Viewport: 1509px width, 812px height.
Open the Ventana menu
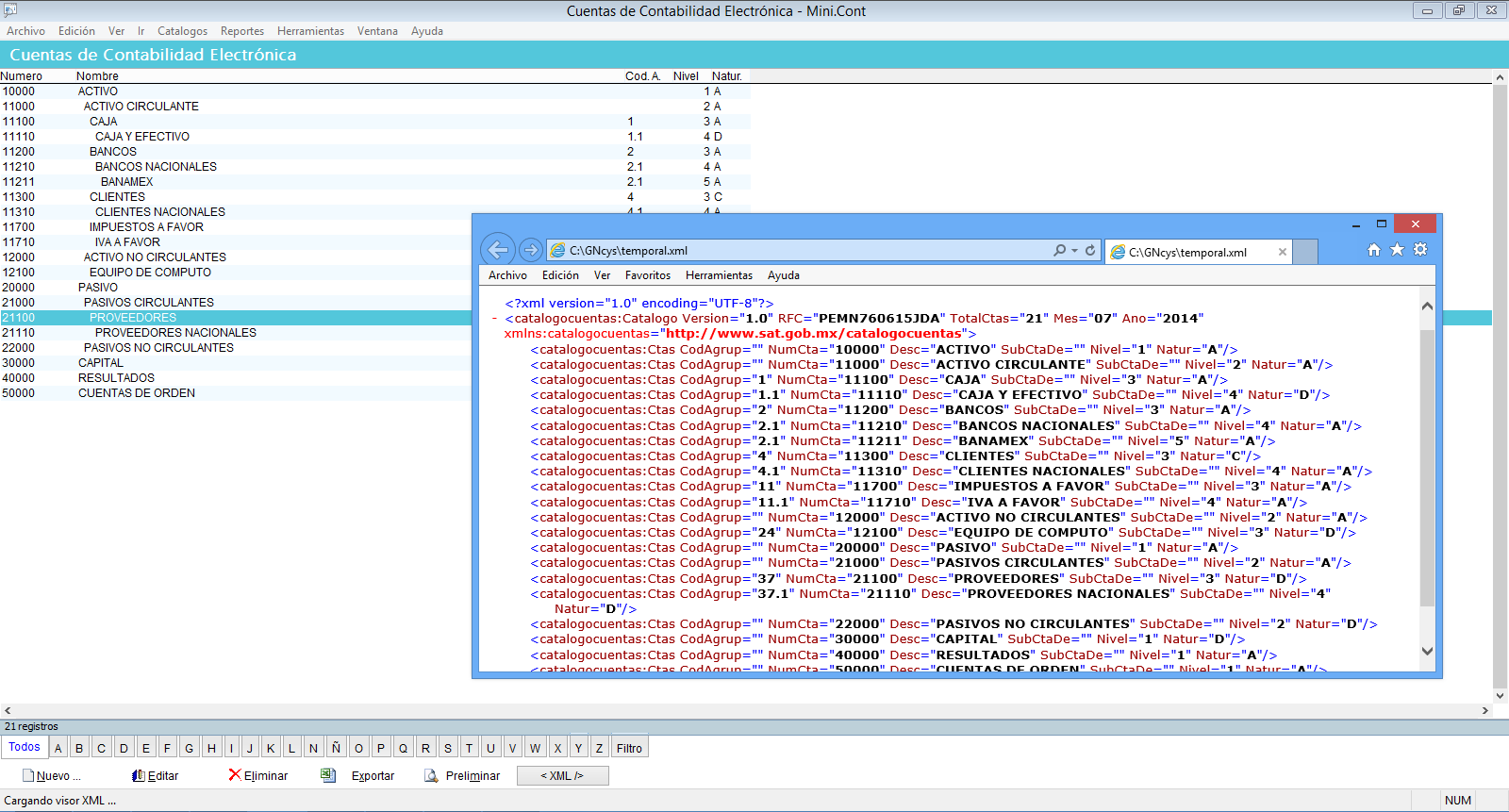tap(377, 31)
